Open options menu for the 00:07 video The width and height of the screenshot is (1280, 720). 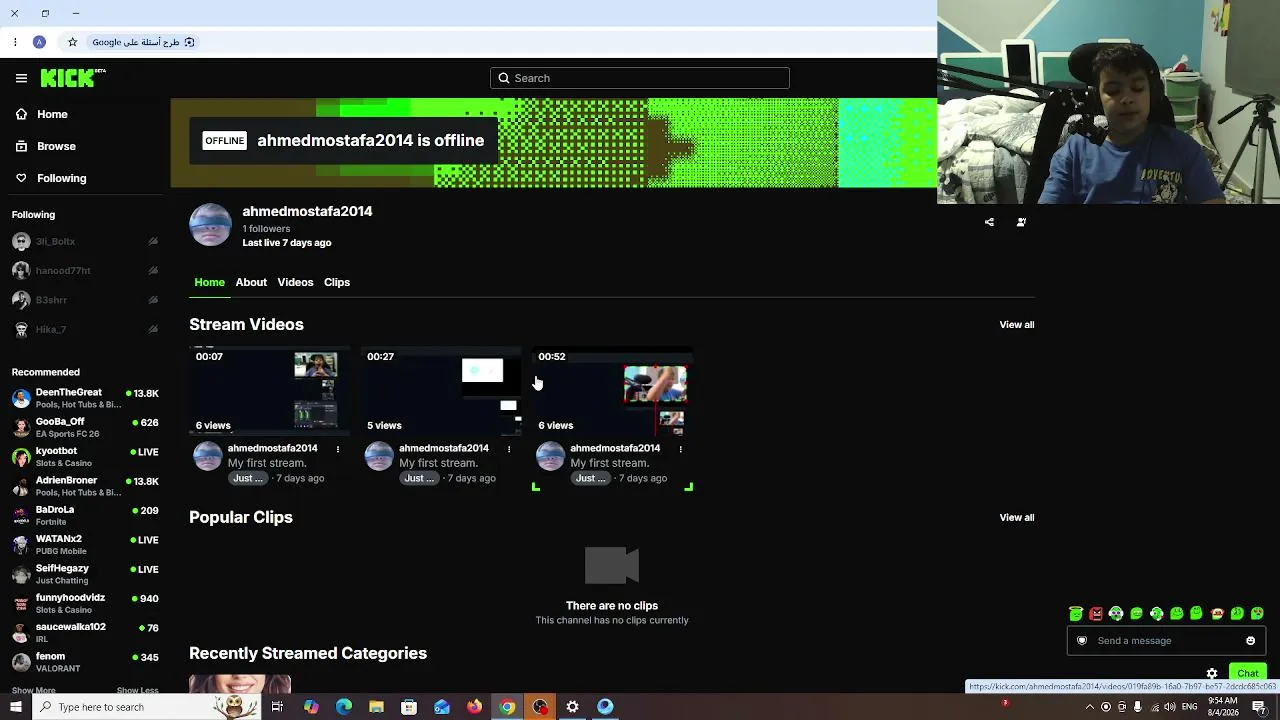click(338, 449)
